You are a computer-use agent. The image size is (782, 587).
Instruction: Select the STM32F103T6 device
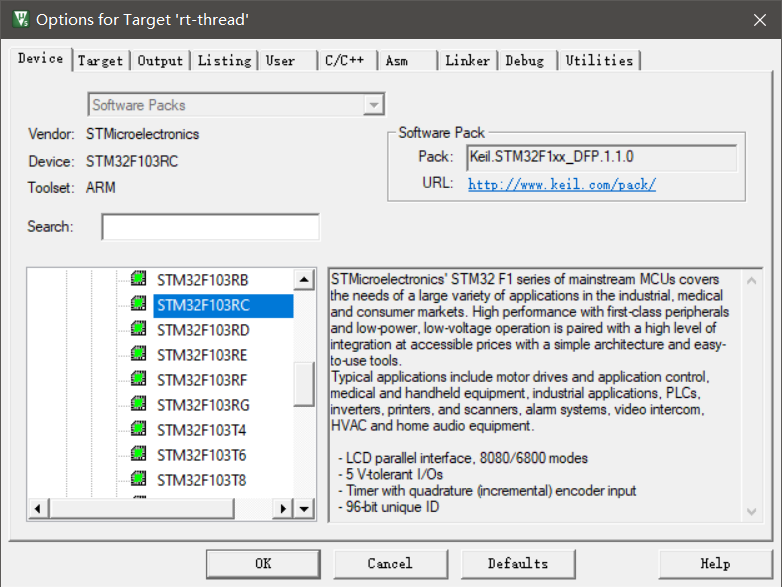(201, 455)
